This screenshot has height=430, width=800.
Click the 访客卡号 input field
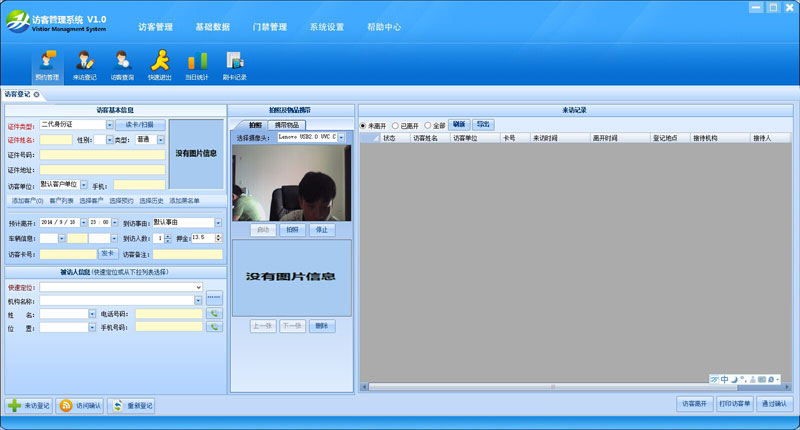[68, 254]
